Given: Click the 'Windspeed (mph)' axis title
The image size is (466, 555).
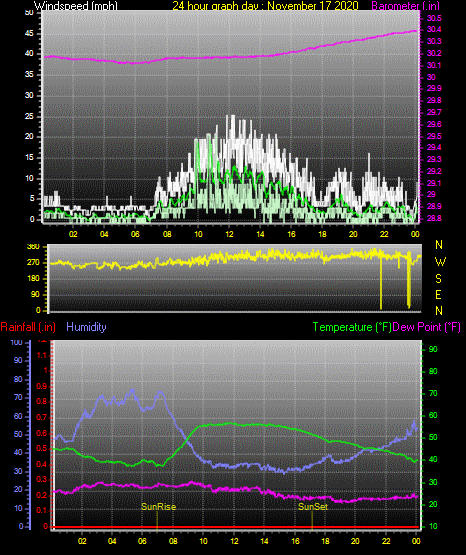Looking at the screenshot, I should (x=75, y=5).
